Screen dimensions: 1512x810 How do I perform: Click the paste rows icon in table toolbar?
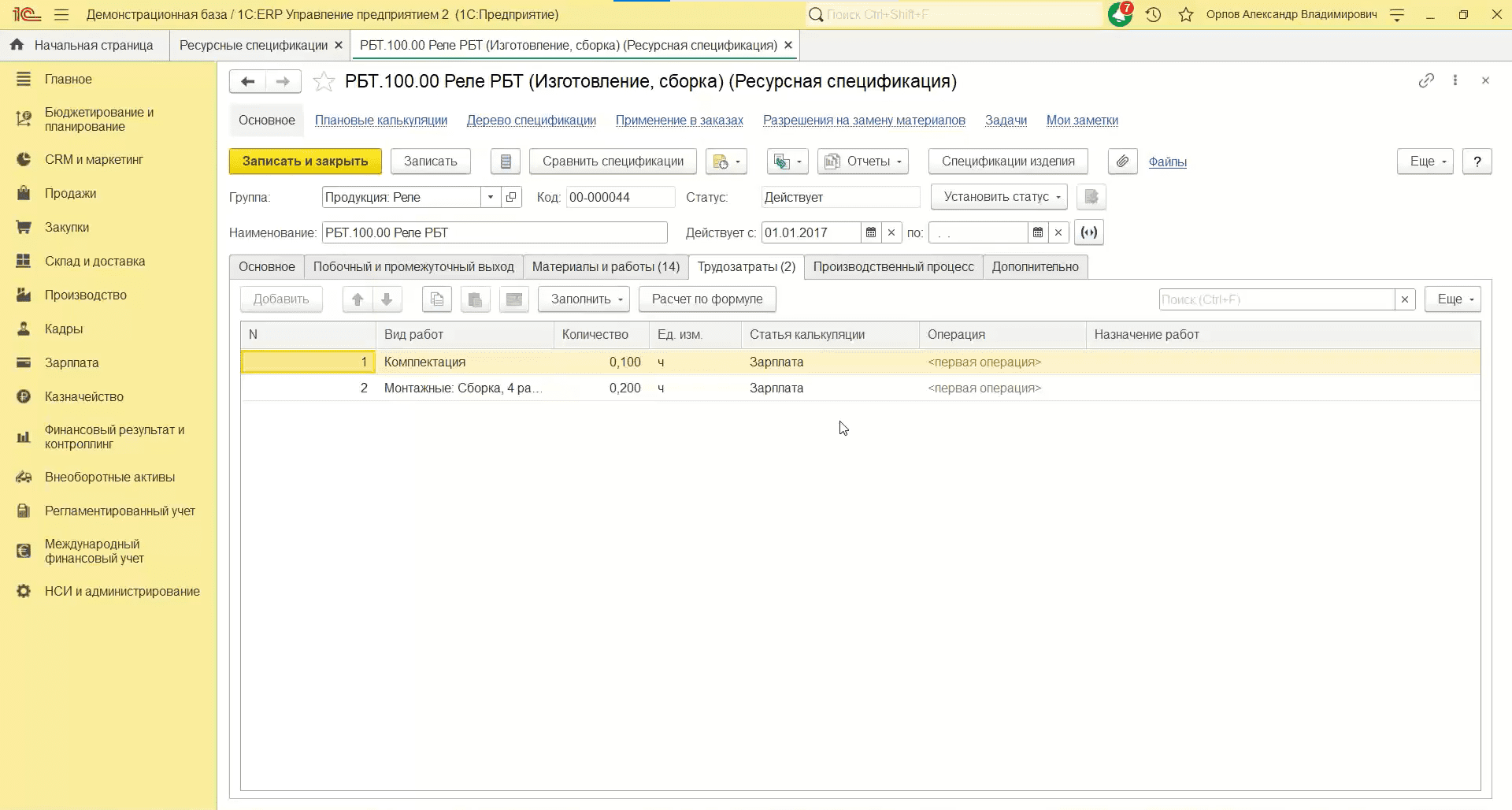tap(476, 299)
